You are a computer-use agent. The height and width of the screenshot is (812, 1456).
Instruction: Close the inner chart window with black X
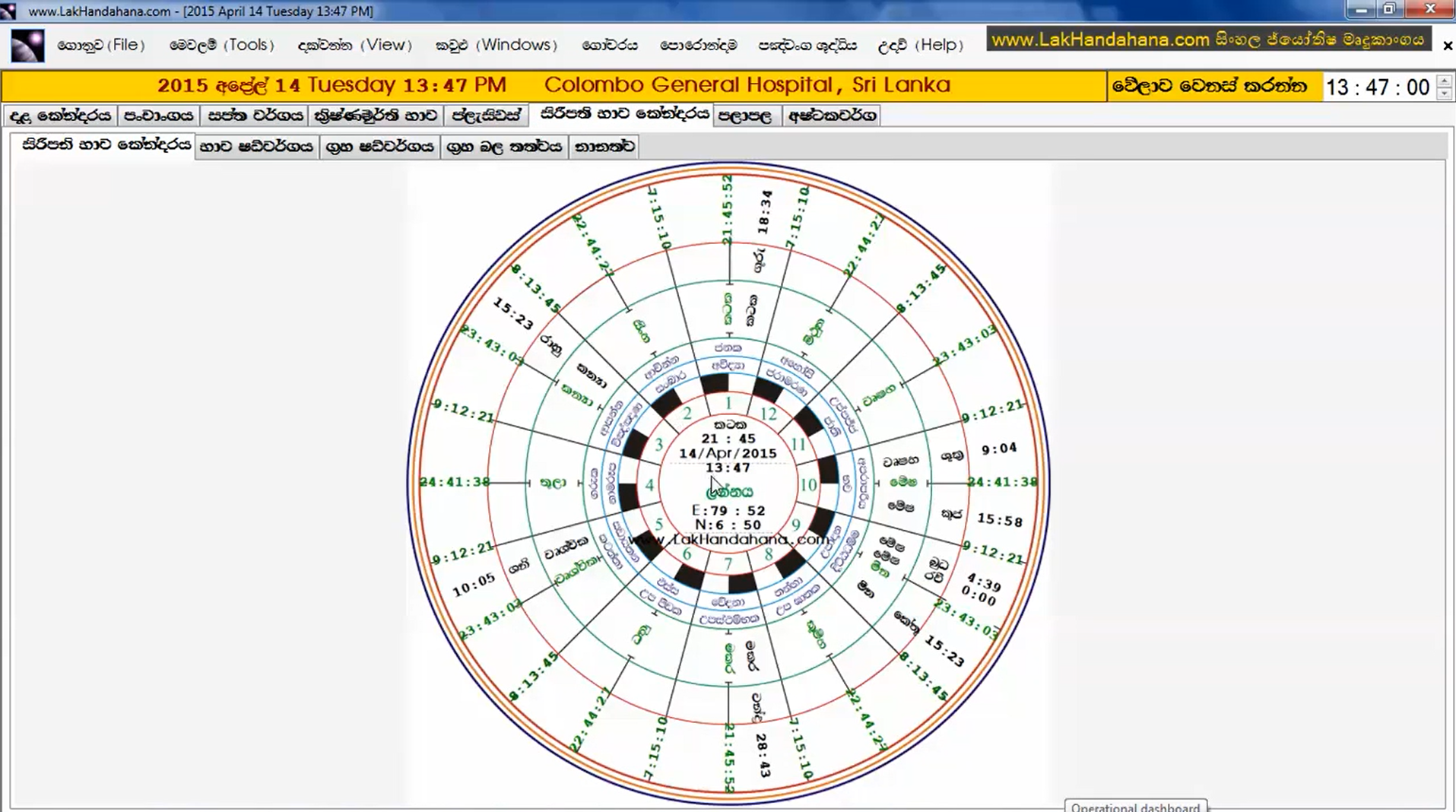1447,46
